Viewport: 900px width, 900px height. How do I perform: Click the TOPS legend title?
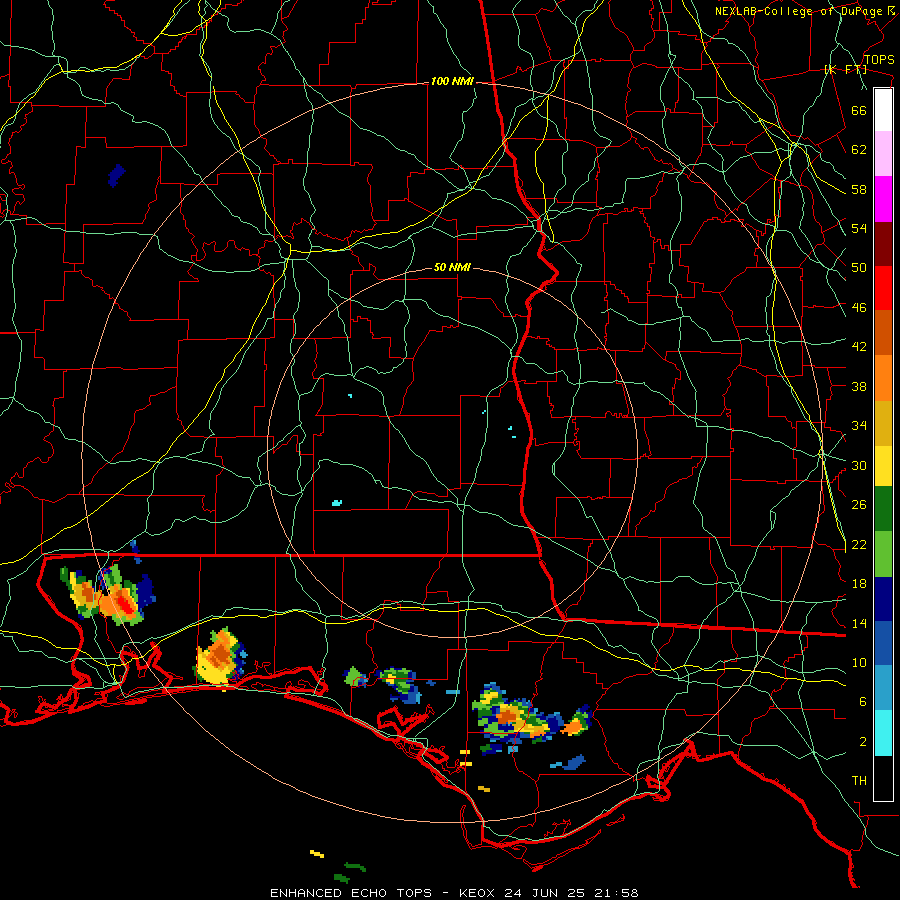pyautogui.click(x=879, y=59)
